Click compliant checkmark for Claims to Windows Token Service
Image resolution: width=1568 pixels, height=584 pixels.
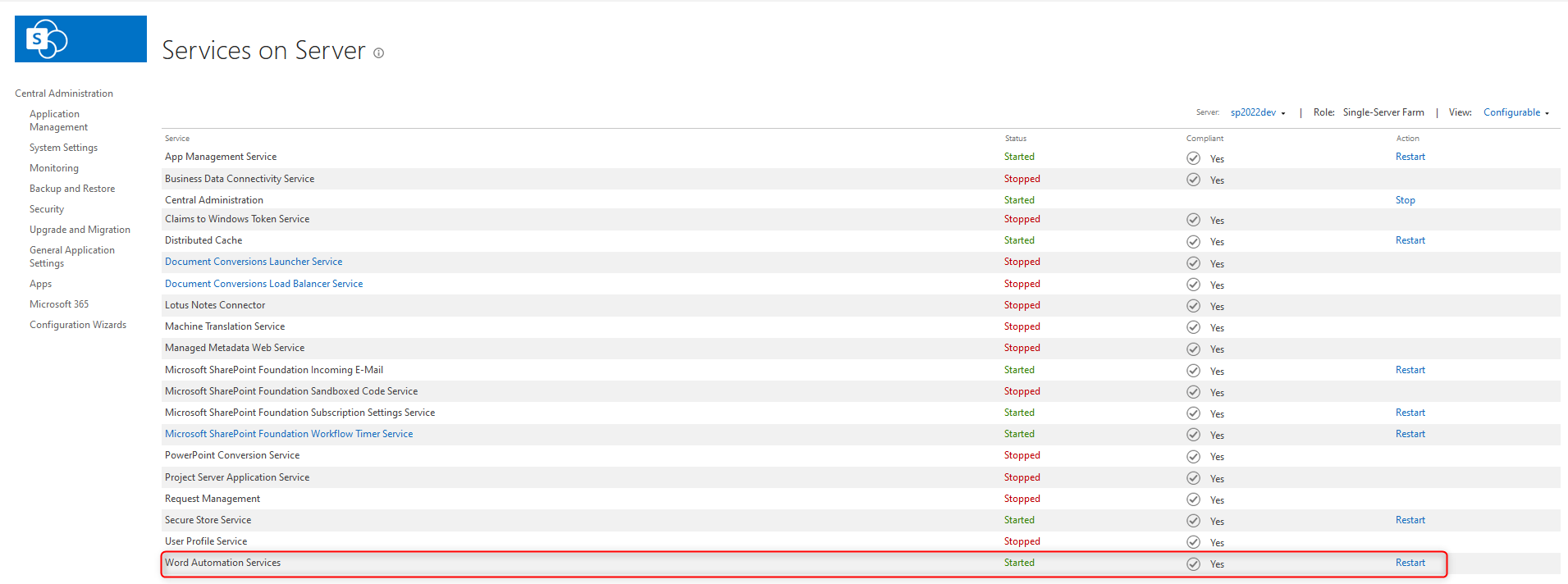1193,220
